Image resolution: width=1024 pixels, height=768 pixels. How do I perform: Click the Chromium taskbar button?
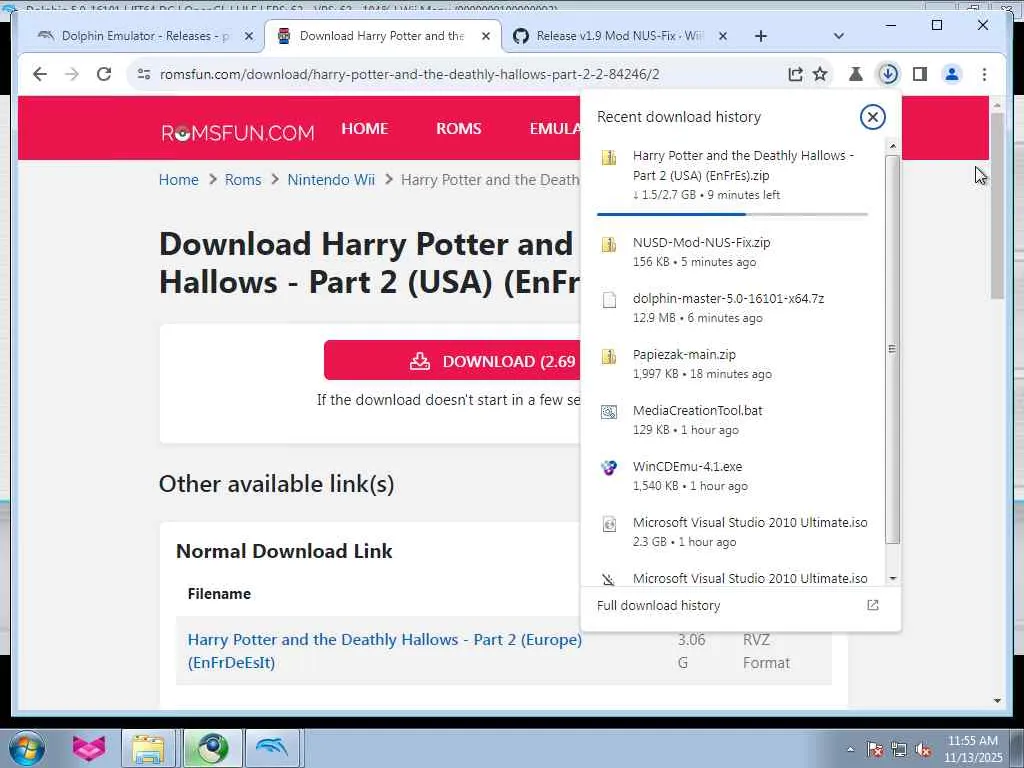click(210, 748)
